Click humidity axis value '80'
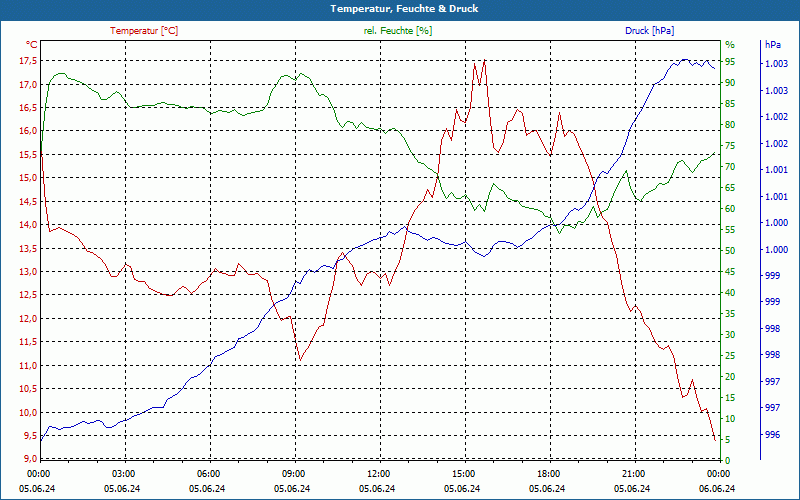The image size is (800, 500). 730,124
